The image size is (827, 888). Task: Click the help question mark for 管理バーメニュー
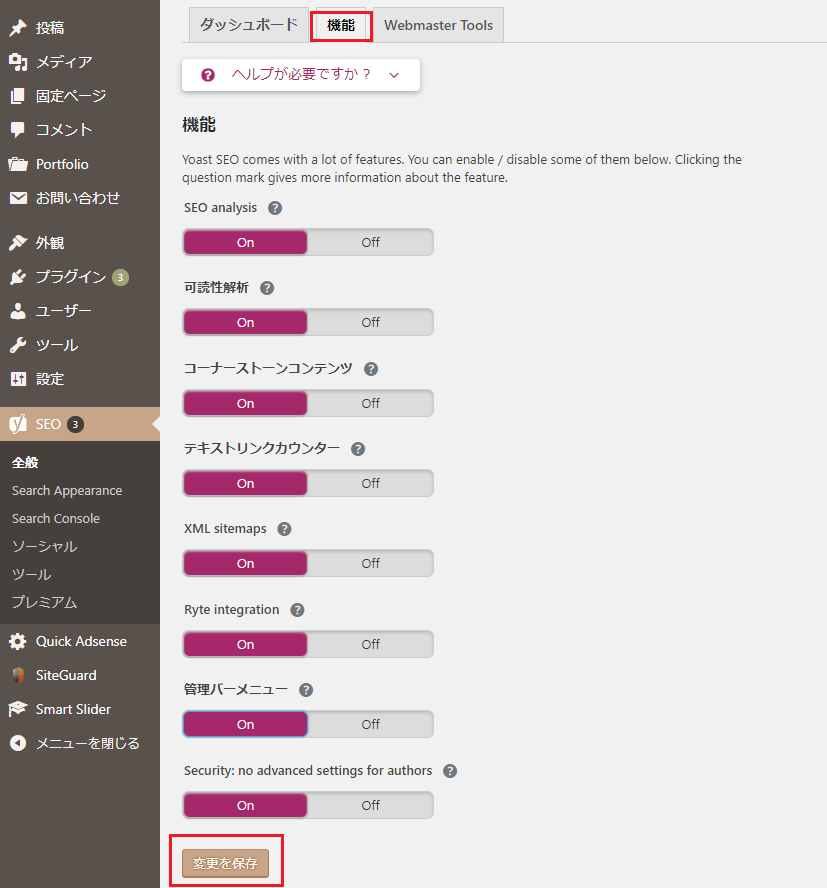[306, 690]
